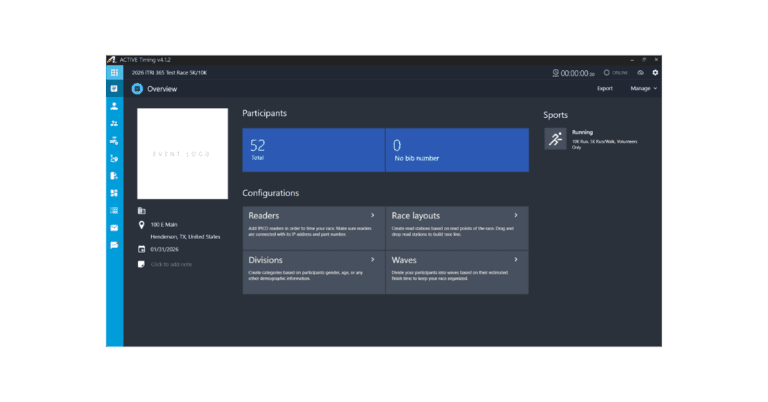Open the envelope mail sidebar icon
Viewport: 768px width, 402px height.
pyautogui.click(x=114, y=228)
